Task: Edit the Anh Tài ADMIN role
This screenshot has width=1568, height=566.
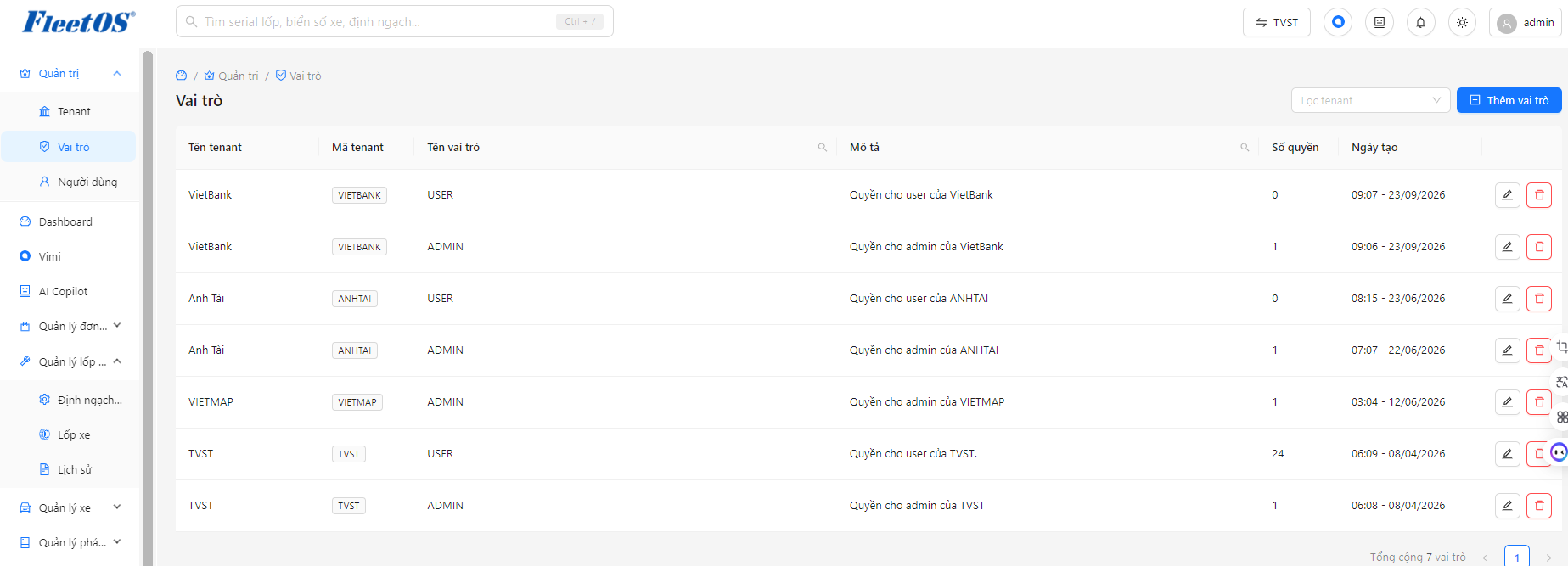Action: click(1507, 350)
